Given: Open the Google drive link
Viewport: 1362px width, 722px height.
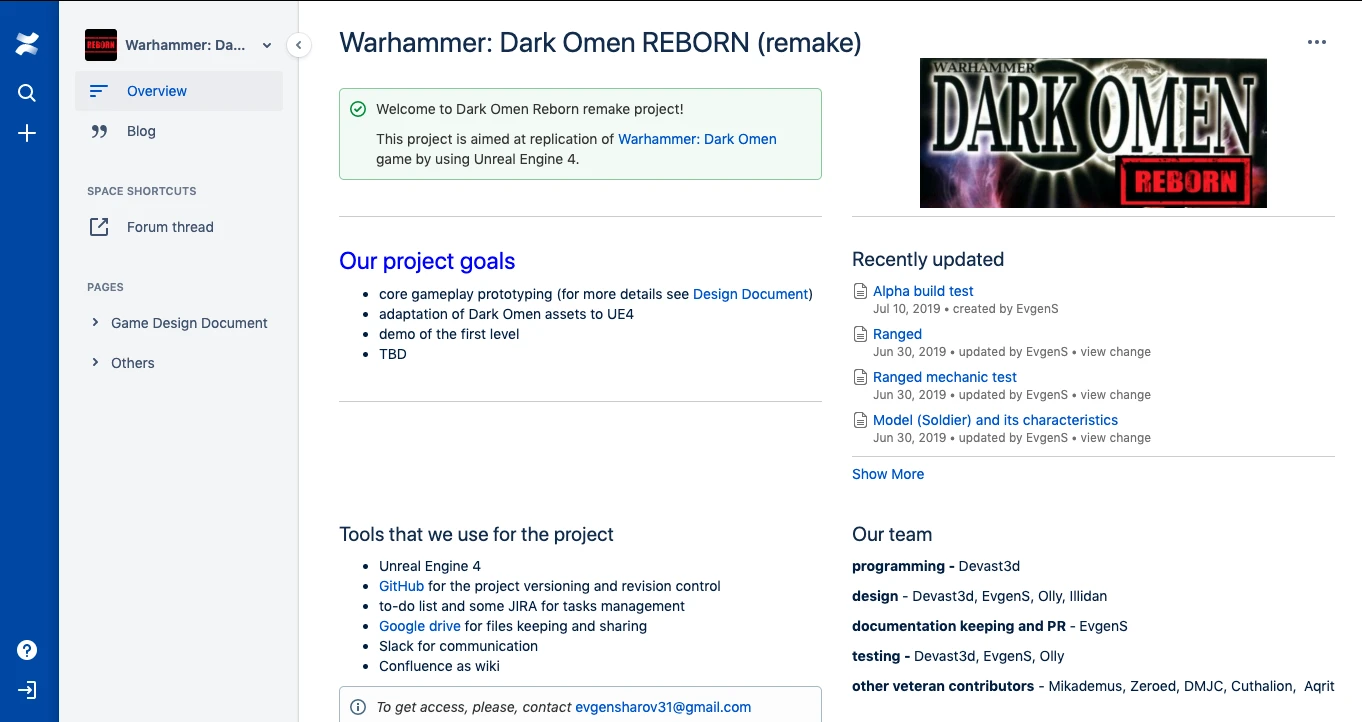Looking at the screenshot, I should (x=420, y=626).
